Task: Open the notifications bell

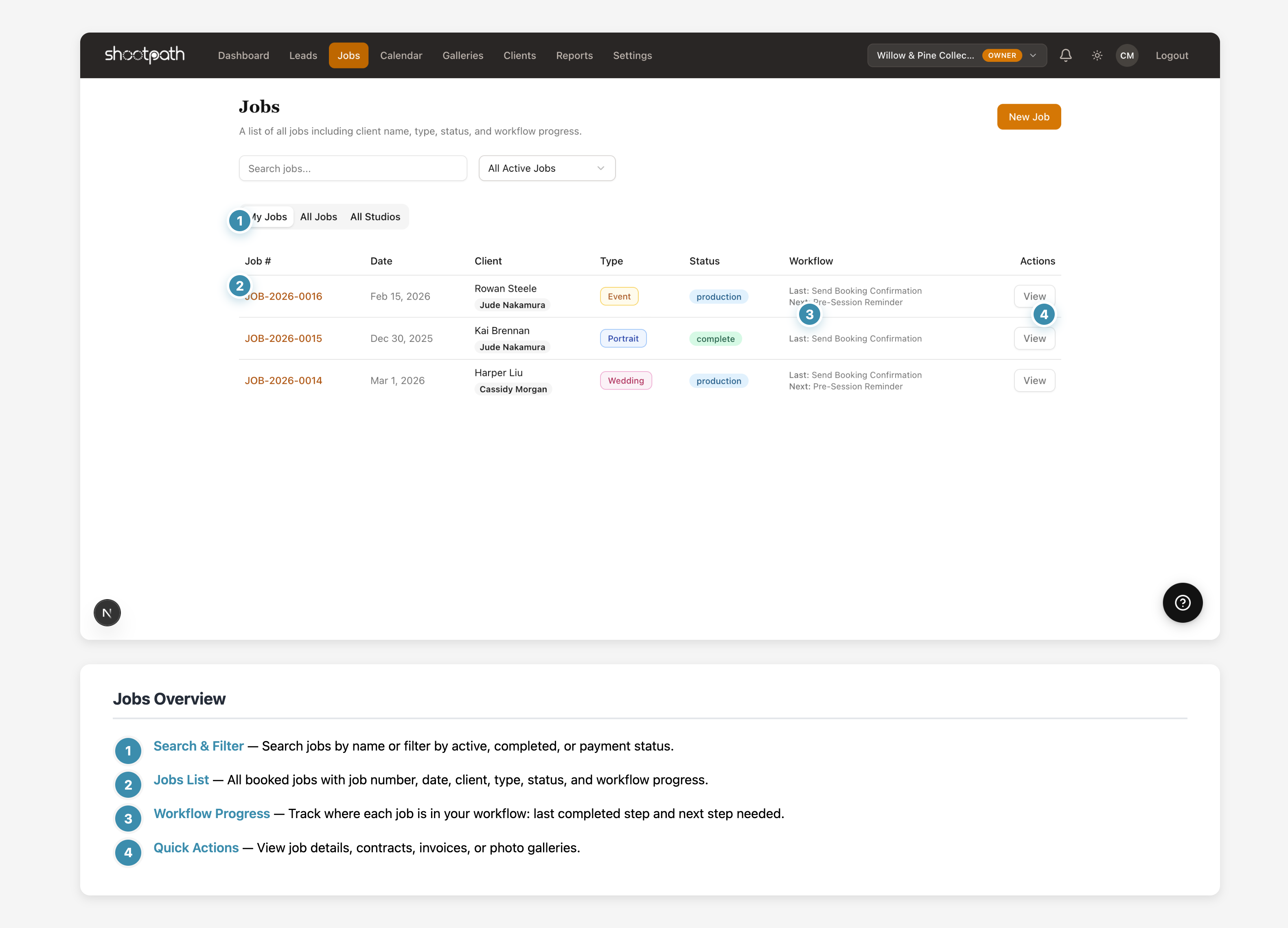Action: 1066,55
